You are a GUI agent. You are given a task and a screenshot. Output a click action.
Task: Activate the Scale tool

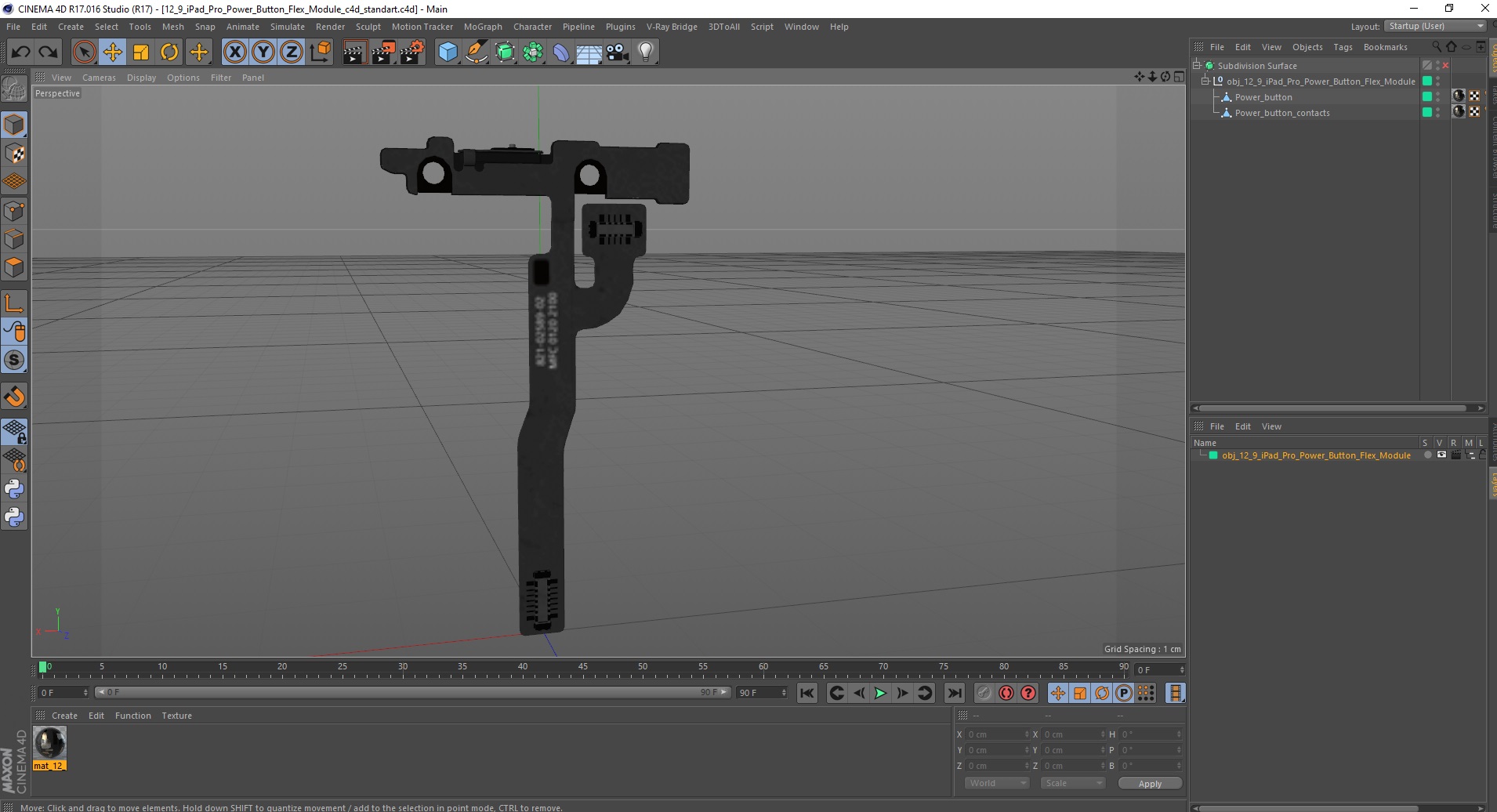(141, 53)
